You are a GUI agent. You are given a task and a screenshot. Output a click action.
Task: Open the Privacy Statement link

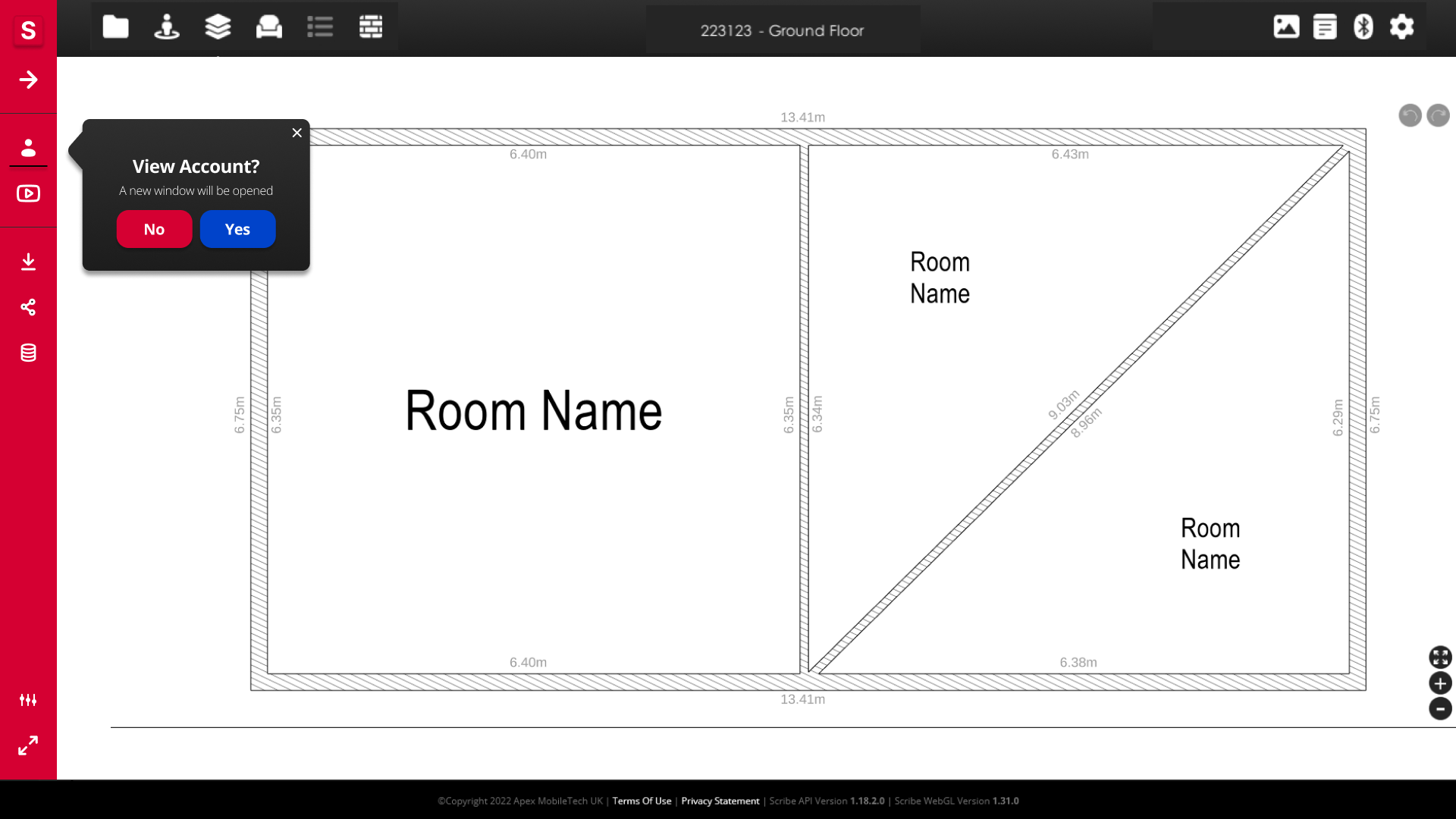720,801
